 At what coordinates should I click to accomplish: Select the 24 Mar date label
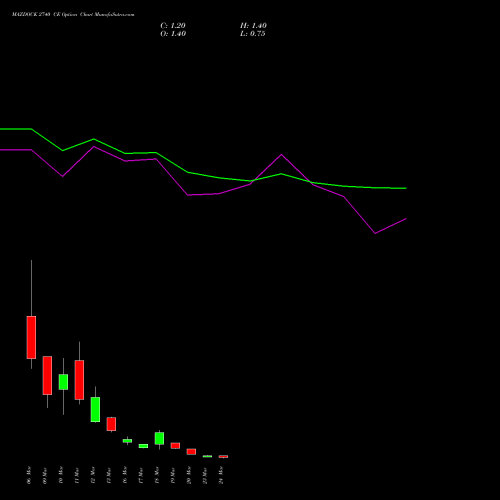[x=221, y=475]
